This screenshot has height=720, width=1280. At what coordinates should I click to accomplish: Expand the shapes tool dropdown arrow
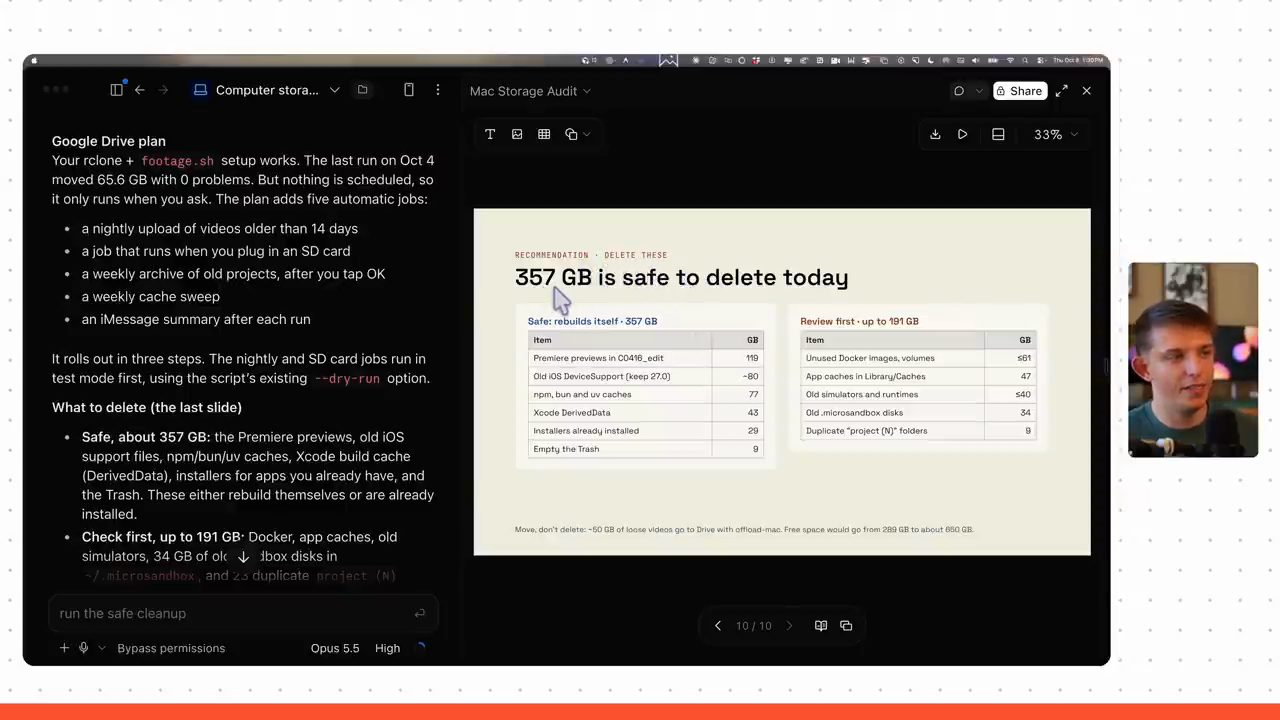click(587, 134)
